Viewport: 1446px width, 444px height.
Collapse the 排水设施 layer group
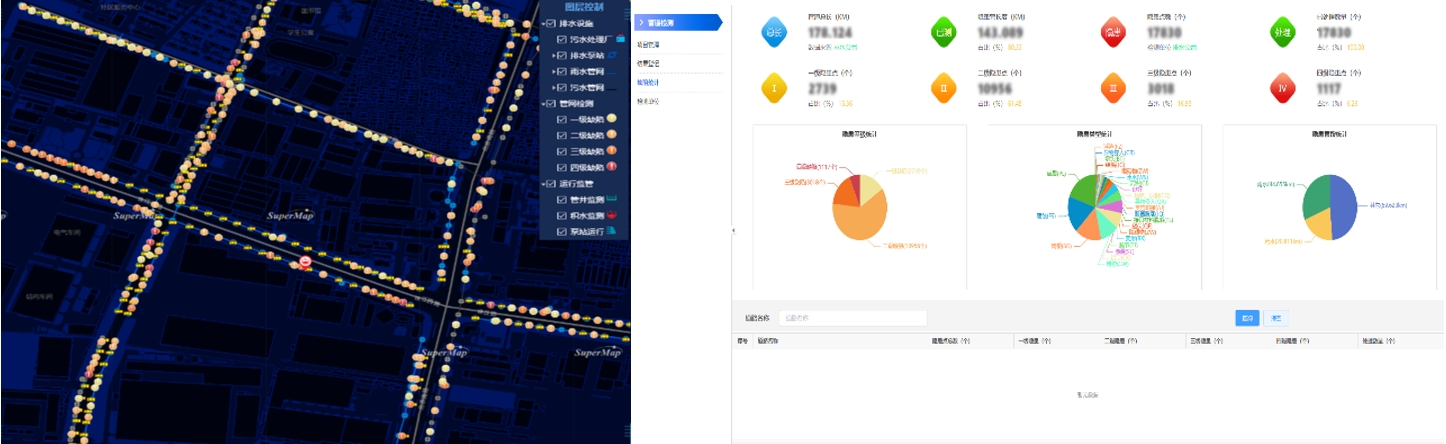coord(543,24)
